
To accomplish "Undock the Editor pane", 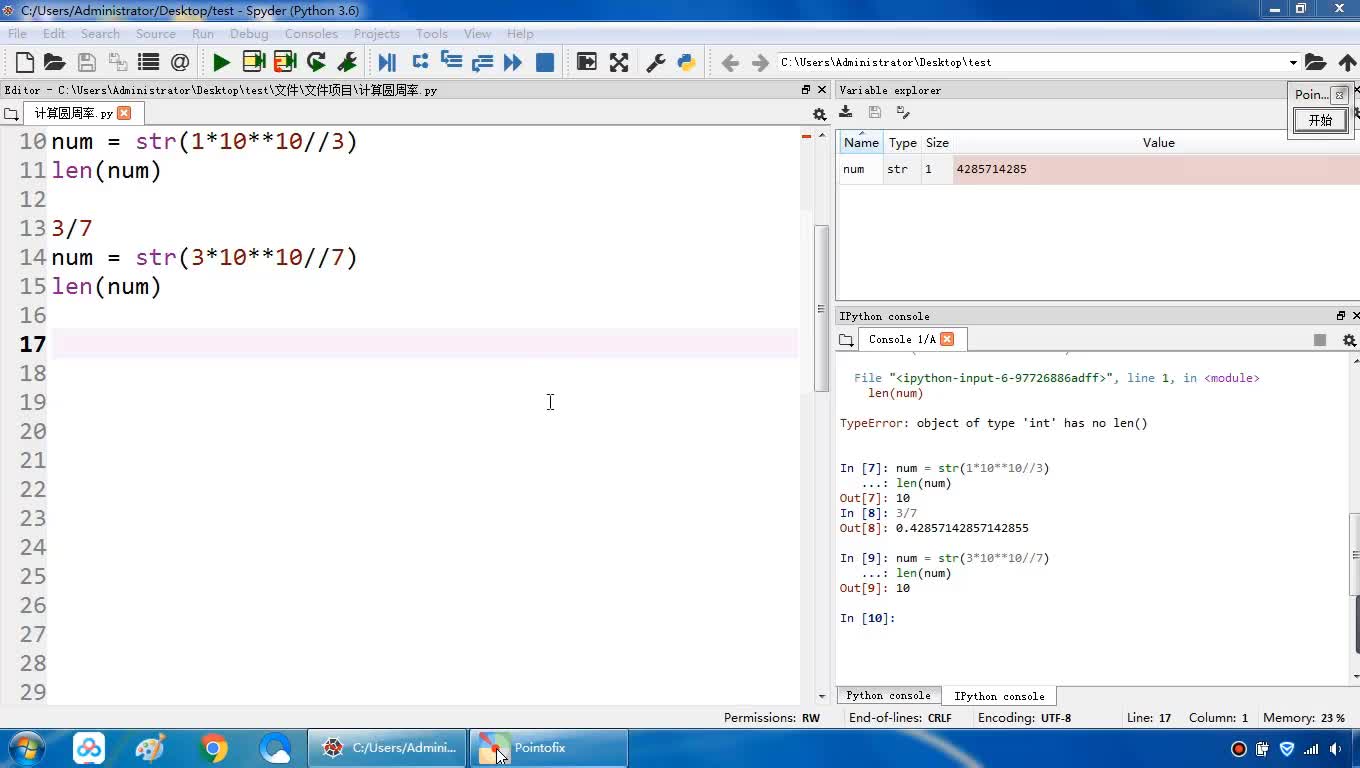I will (806, 90).
